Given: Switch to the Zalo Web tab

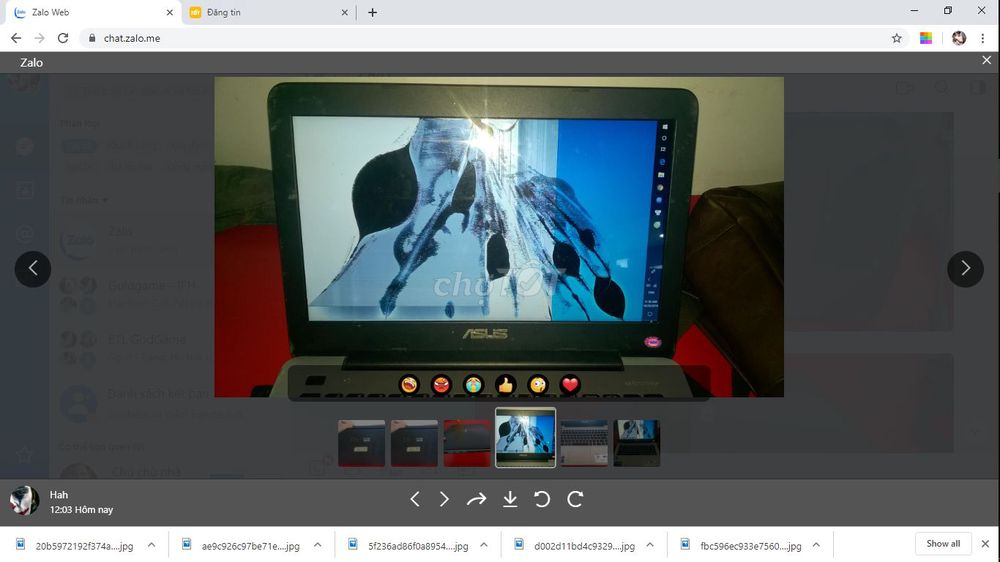Looking at the screenshot, I should click(92, 12).
